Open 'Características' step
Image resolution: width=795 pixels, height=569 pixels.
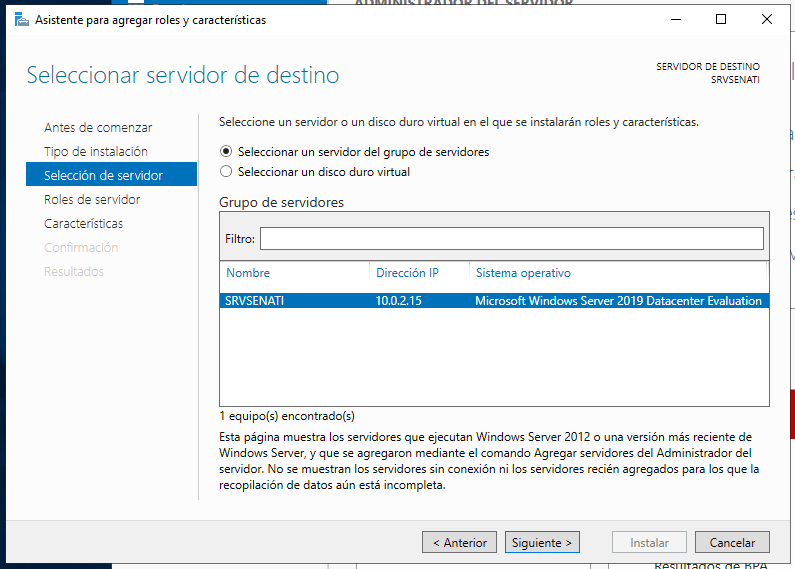83,223
